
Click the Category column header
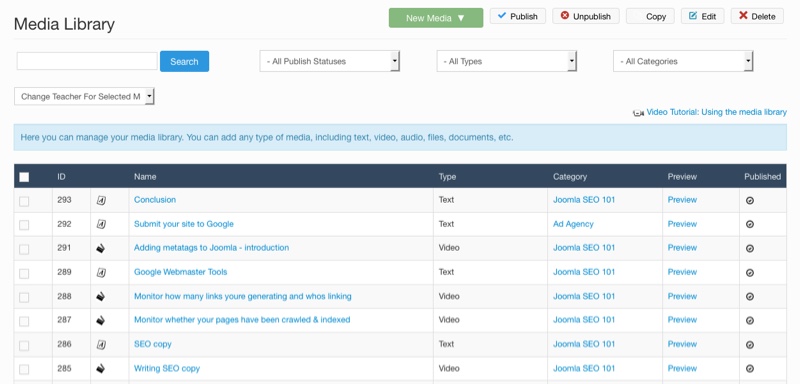click(570, 177)
